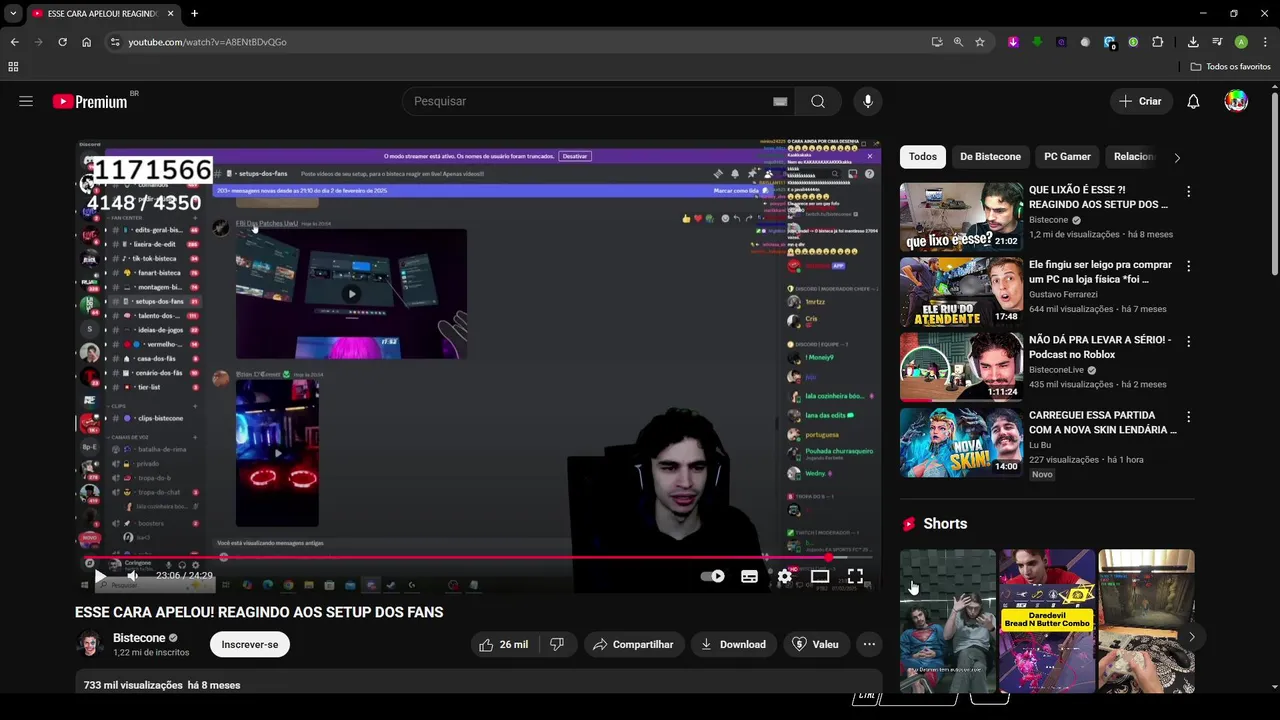The image size is (1280, 720).
Task: Click the Download button under the video
Action: (733, 644)
